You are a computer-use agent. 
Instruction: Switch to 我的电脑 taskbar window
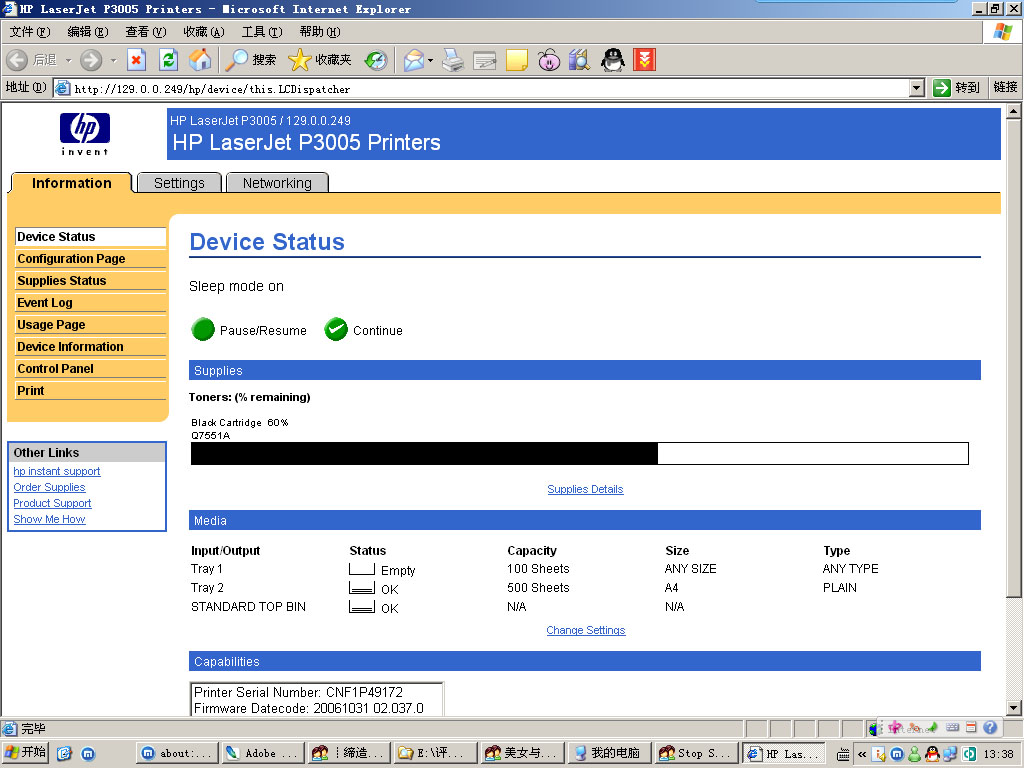coord(609,753)
